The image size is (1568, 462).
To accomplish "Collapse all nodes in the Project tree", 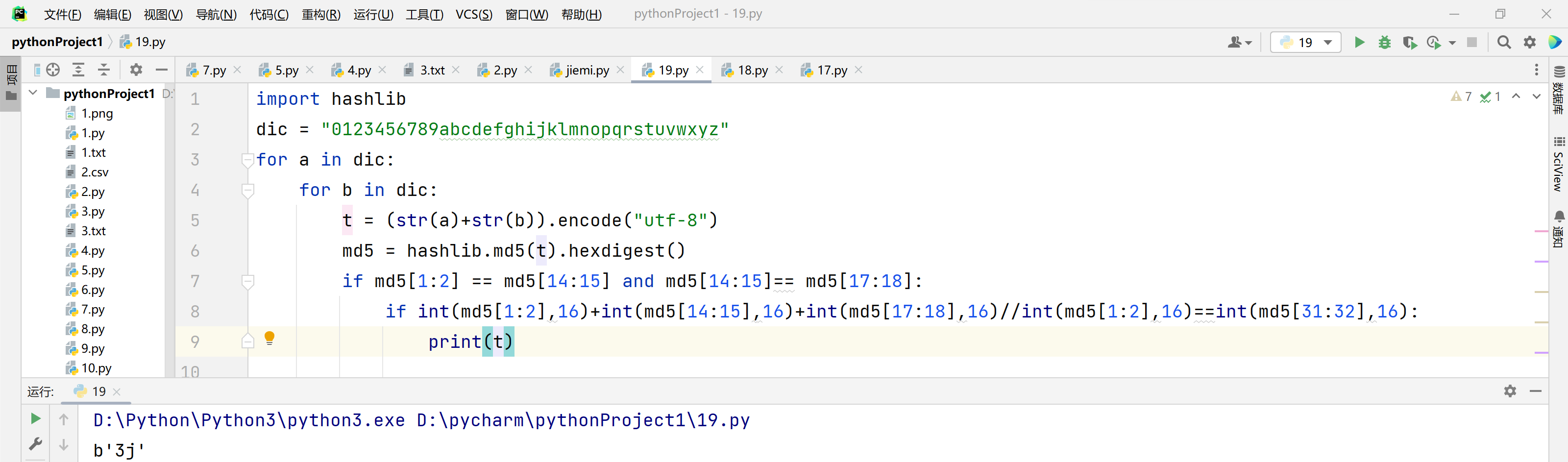I will pos(103,70).
